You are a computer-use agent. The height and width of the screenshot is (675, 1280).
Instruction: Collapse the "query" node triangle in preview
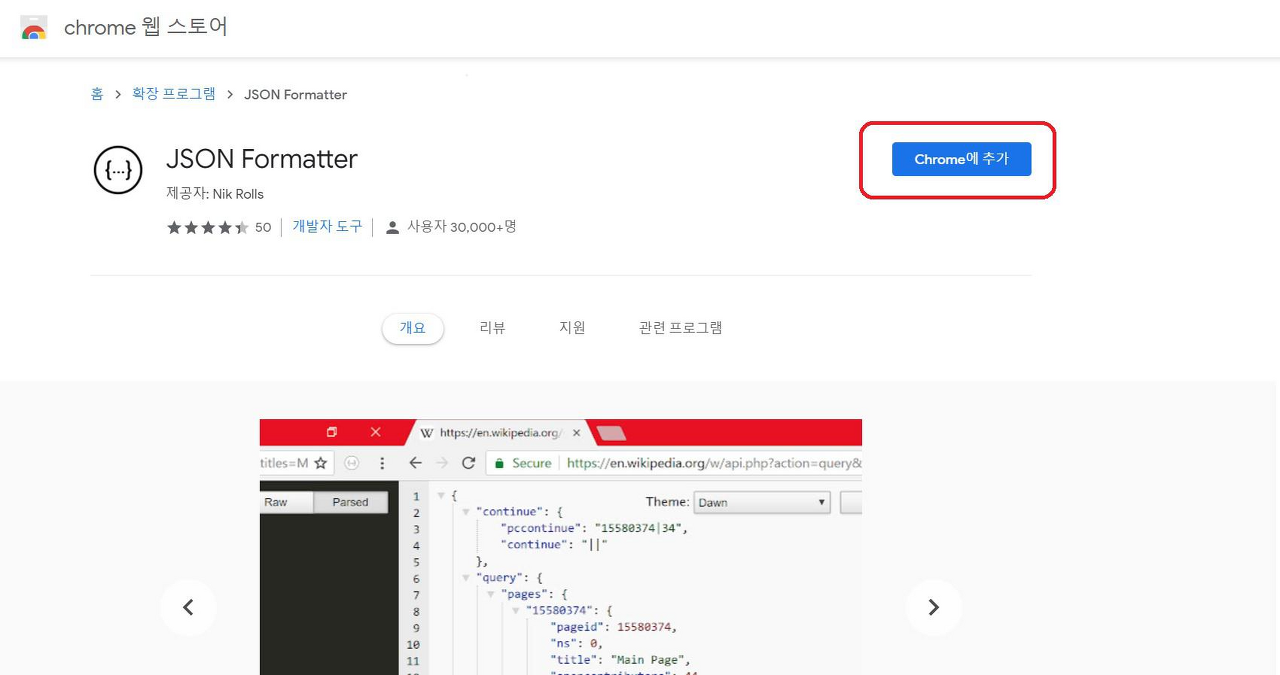coord(466,578)
